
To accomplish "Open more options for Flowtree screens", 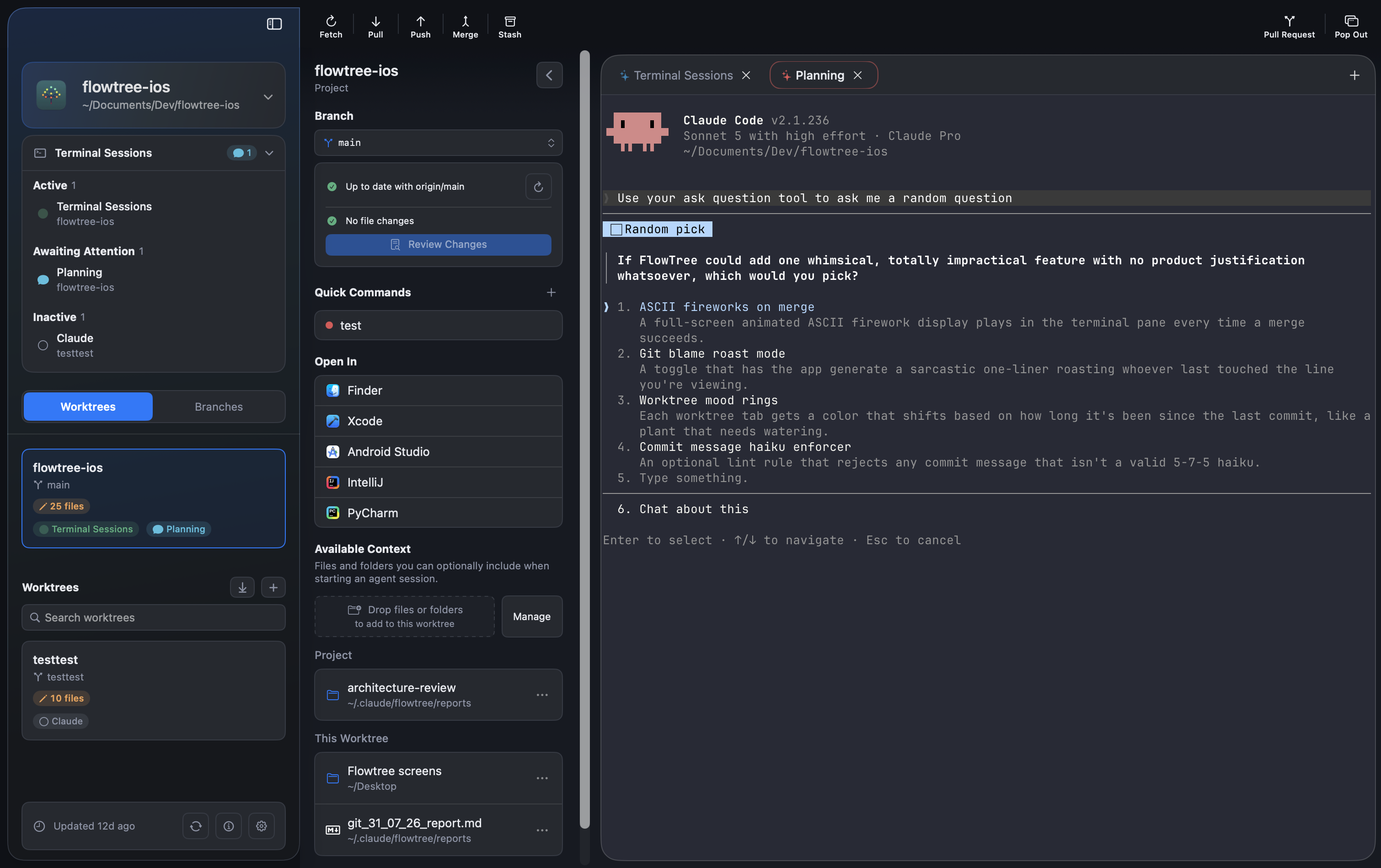I will tap(541, 778).
